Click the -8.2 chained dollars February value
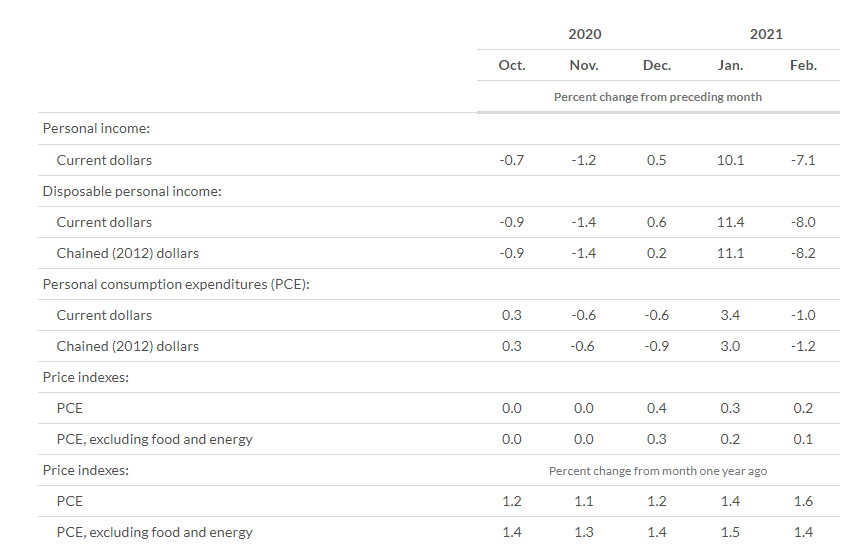Image resolution: width=850 pixels, height=558 pixels. coord(803,253)
